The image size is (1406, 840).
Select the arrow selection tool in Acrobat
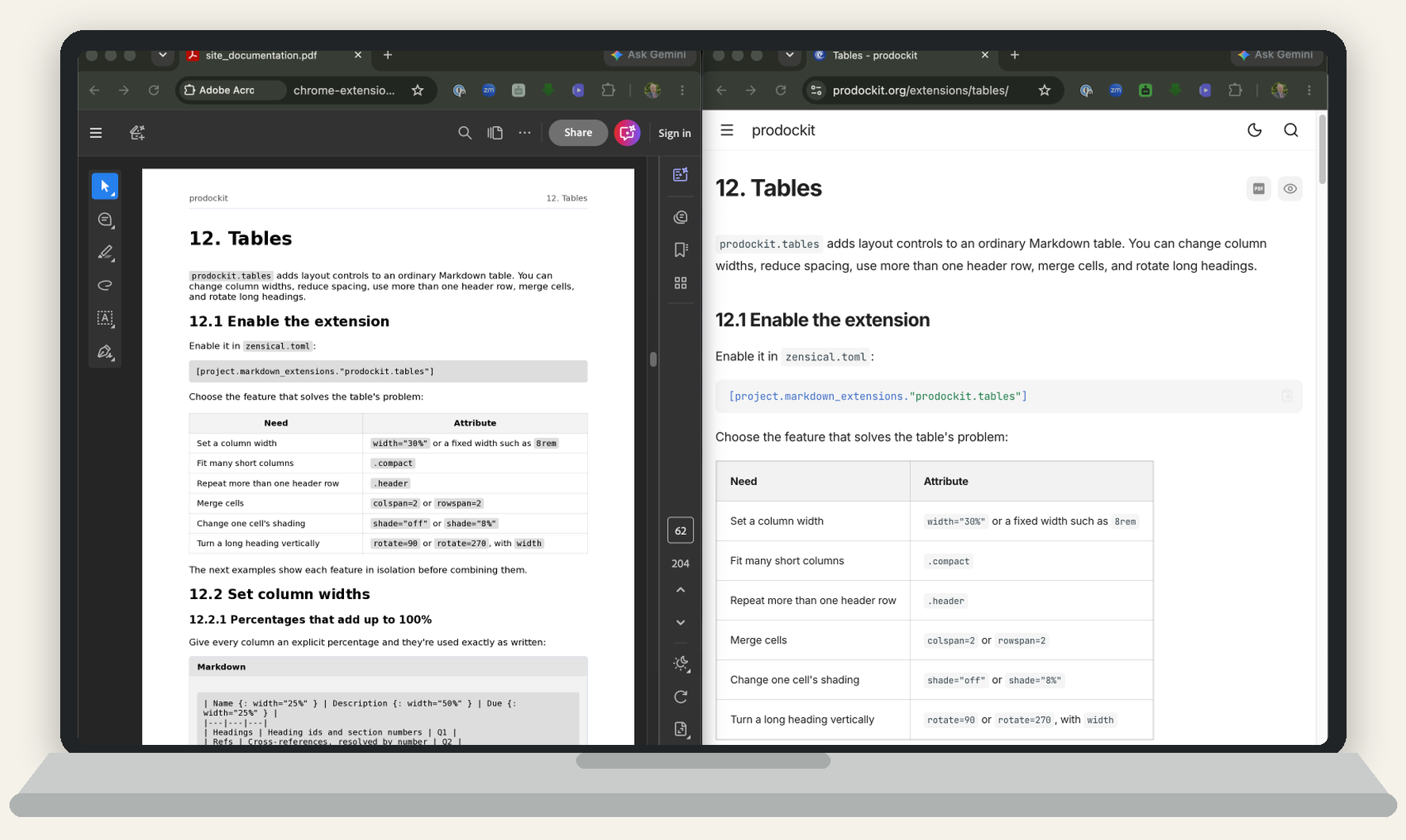105,186
